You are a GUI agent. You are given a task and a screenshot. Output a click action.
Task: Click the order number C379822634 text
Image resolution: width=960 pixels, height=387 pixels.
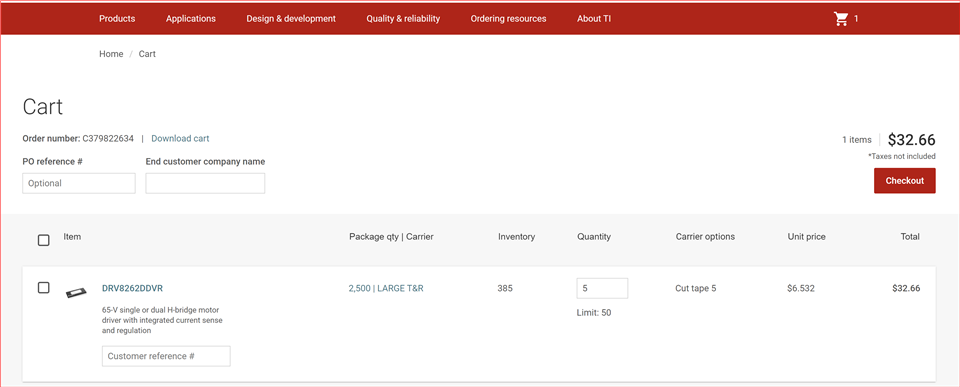pos(108,138)
